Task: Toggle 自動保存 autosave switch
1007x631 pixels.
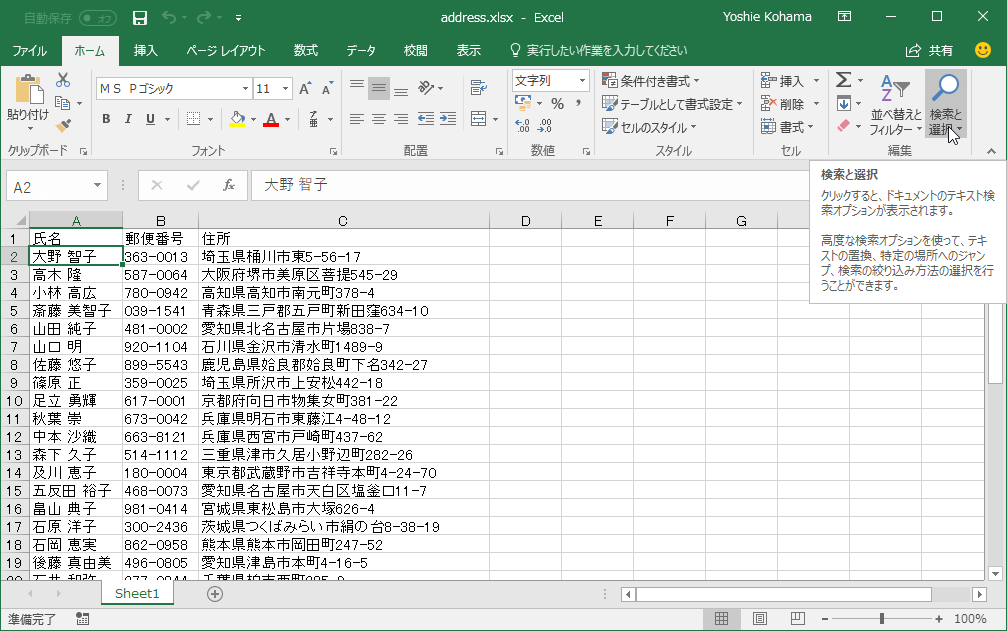Action: point(98,18)
